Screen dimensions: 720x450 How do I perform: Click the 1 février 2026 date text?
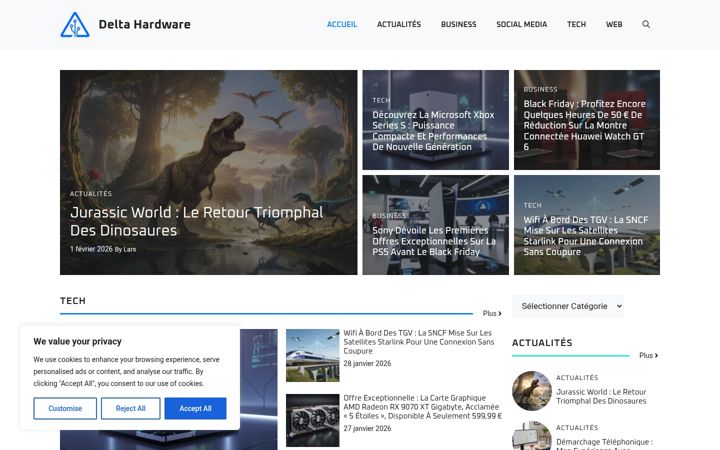tap(91, 249)
